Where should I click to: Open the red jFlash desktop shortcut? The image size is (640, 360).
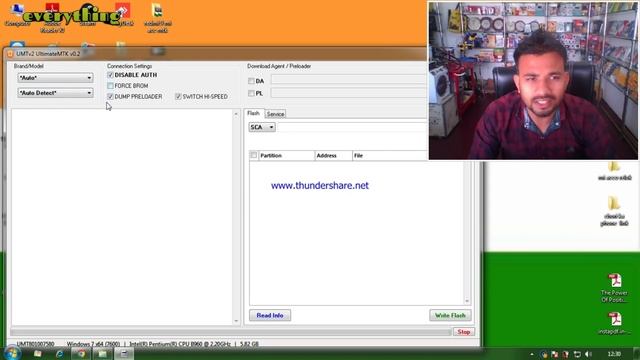(123, 14)
